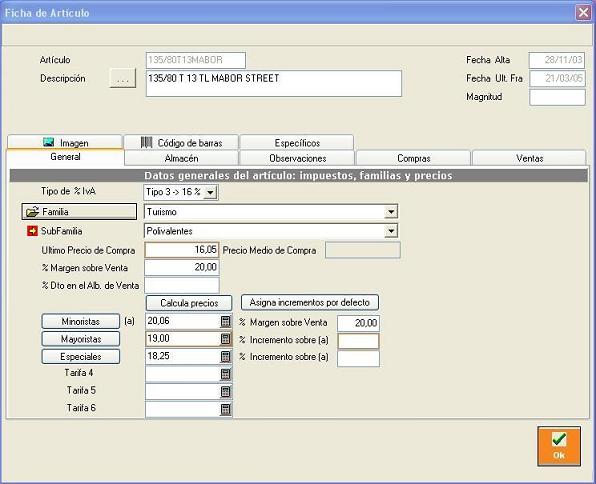Open the Código de barras tab

[181, 143]
